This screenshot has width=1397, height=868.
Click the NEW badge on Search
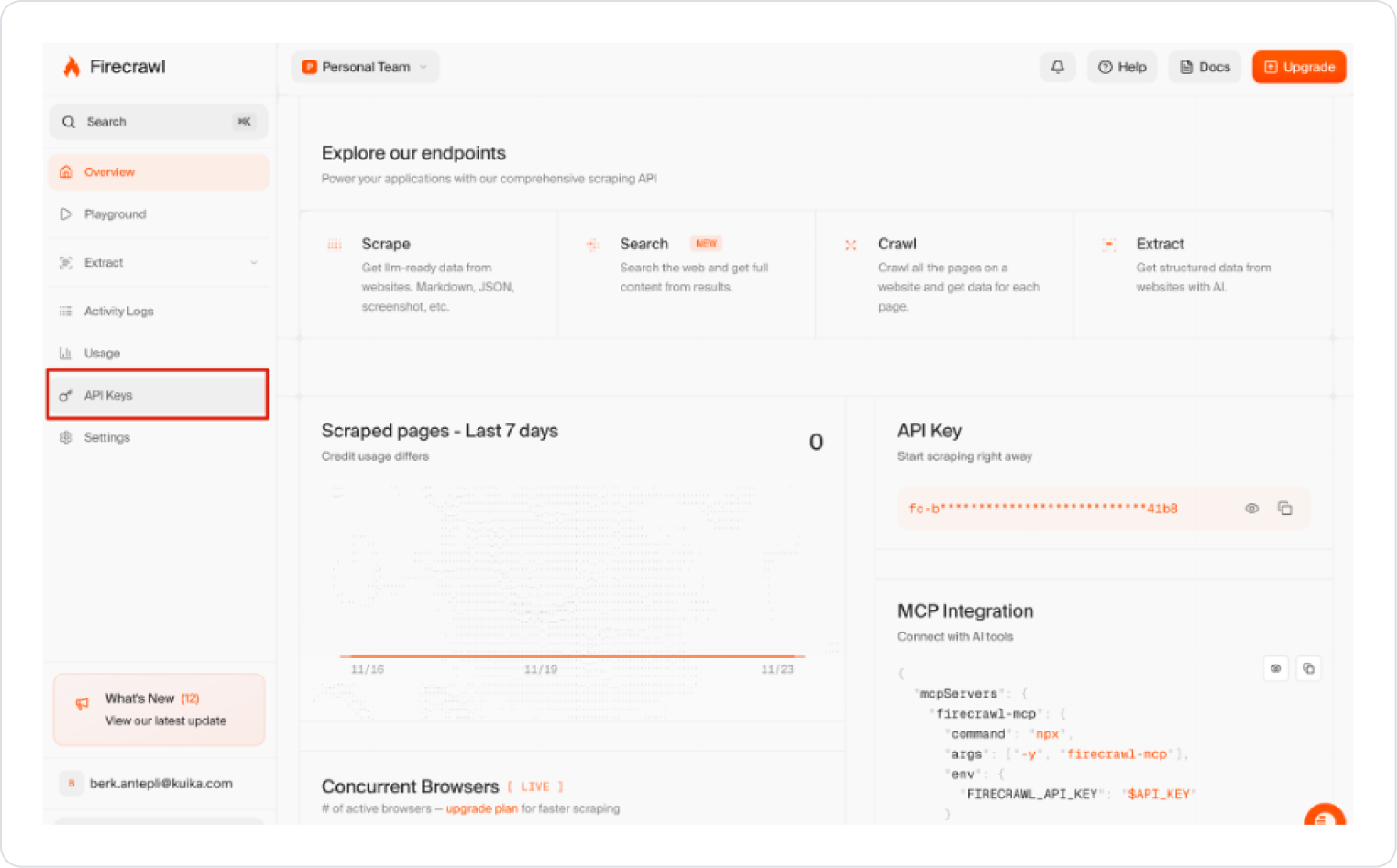point(706,244)
